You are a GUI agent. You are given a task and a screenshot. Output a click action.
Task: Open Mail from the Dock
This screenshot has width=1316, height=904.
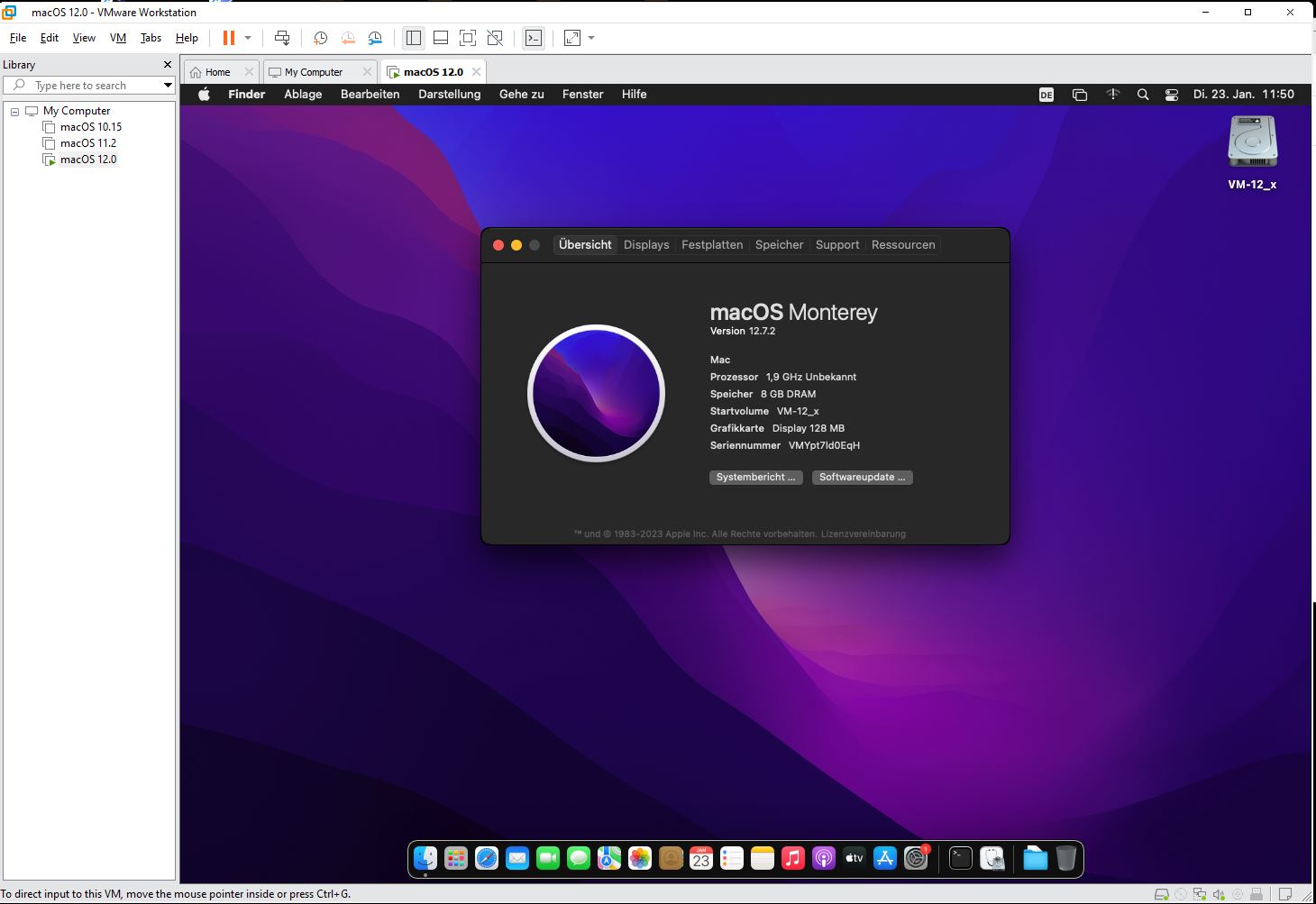(517, 858)
